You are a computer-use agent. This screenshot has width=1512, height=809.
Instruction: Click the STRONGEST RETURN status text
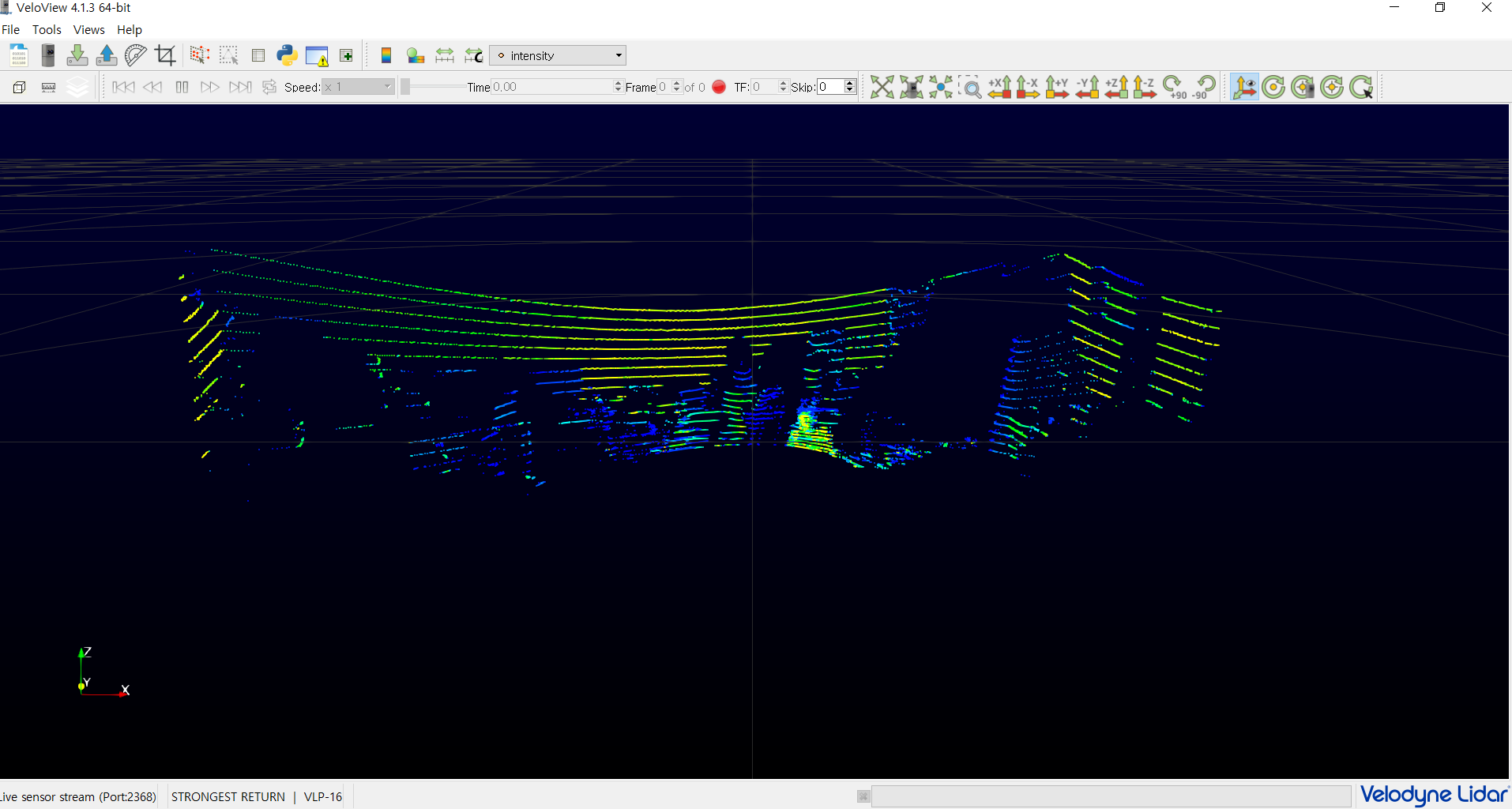[228, 796]
